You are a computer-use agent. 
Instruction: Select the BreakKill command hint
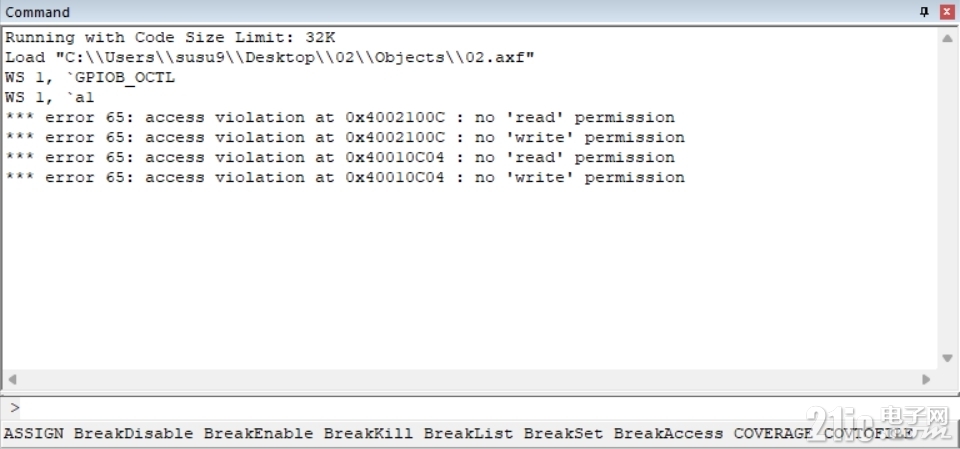coord(368,433)
